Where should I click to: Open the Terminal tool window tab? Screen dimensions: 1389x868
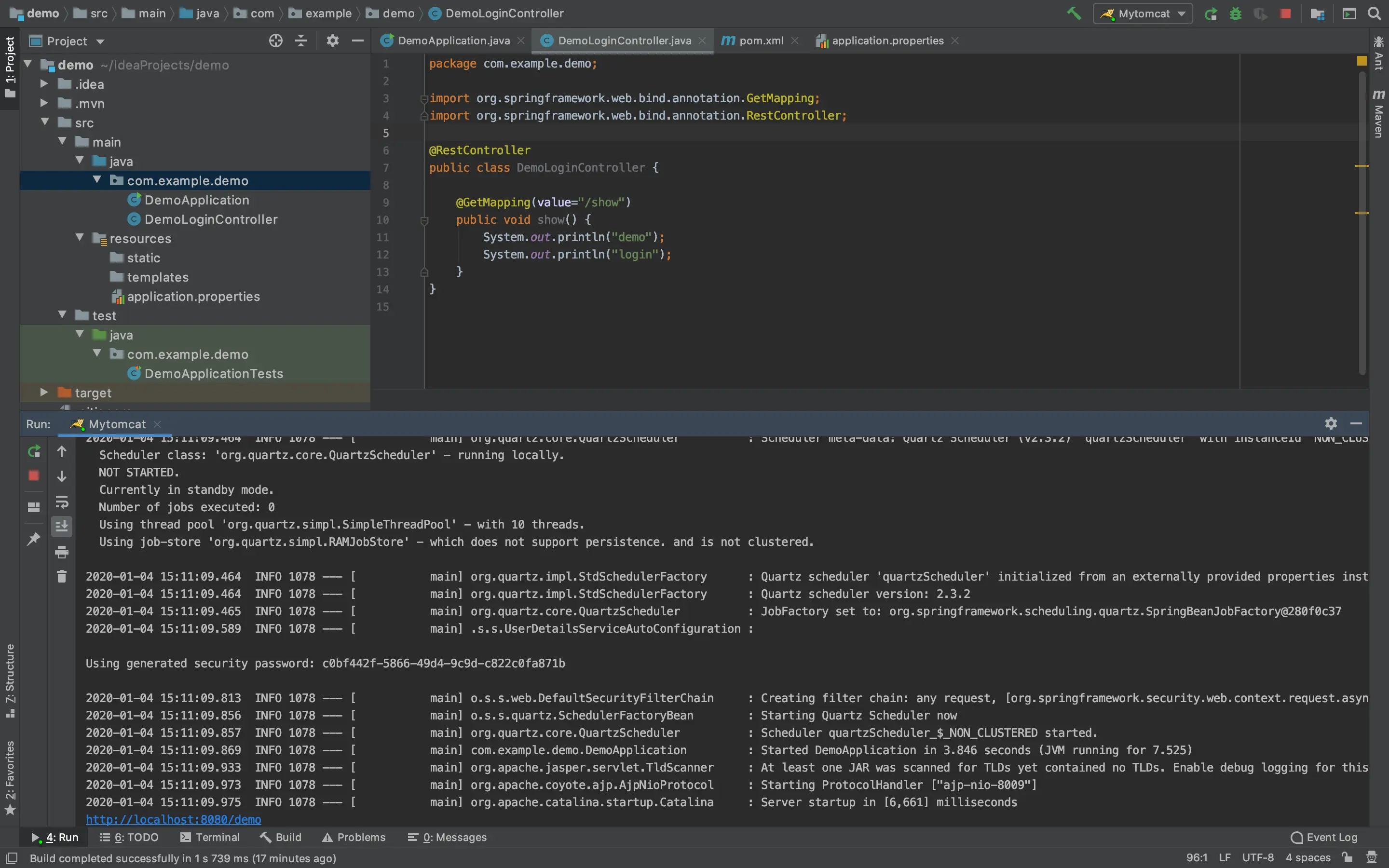[210, 837]
